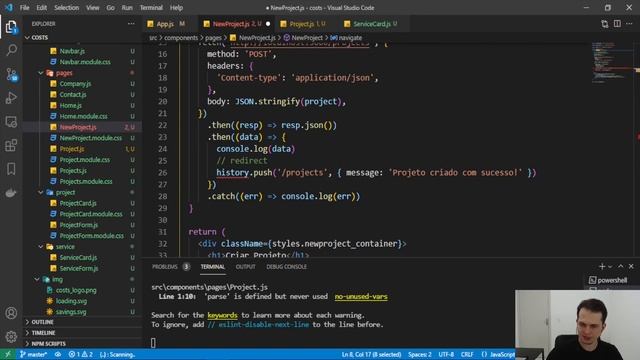
Task: Open the View menu
Action: coord(93,8)
